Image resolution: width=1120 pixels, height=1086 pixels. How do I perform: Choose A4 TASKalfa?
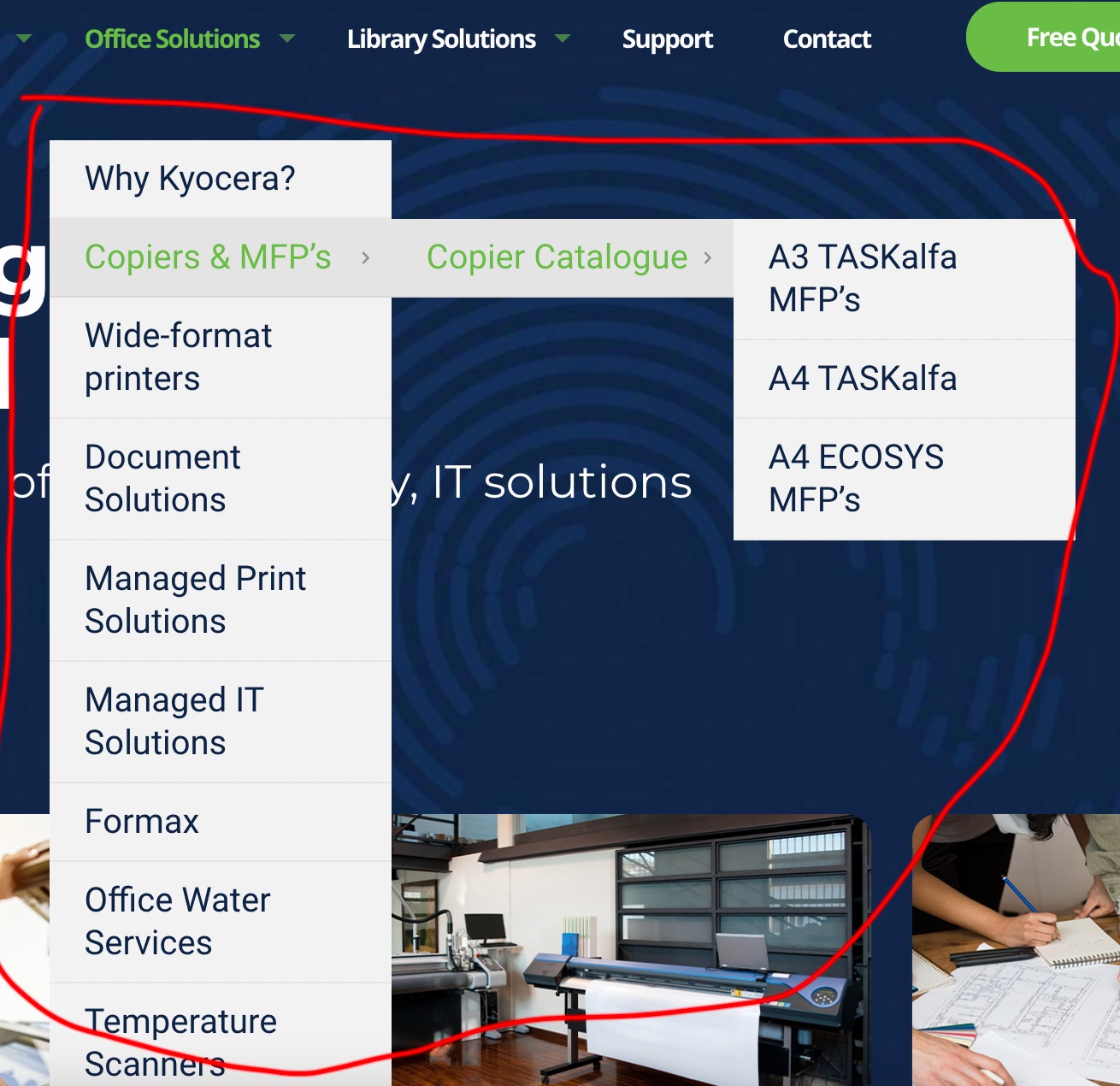click(905, 379)
